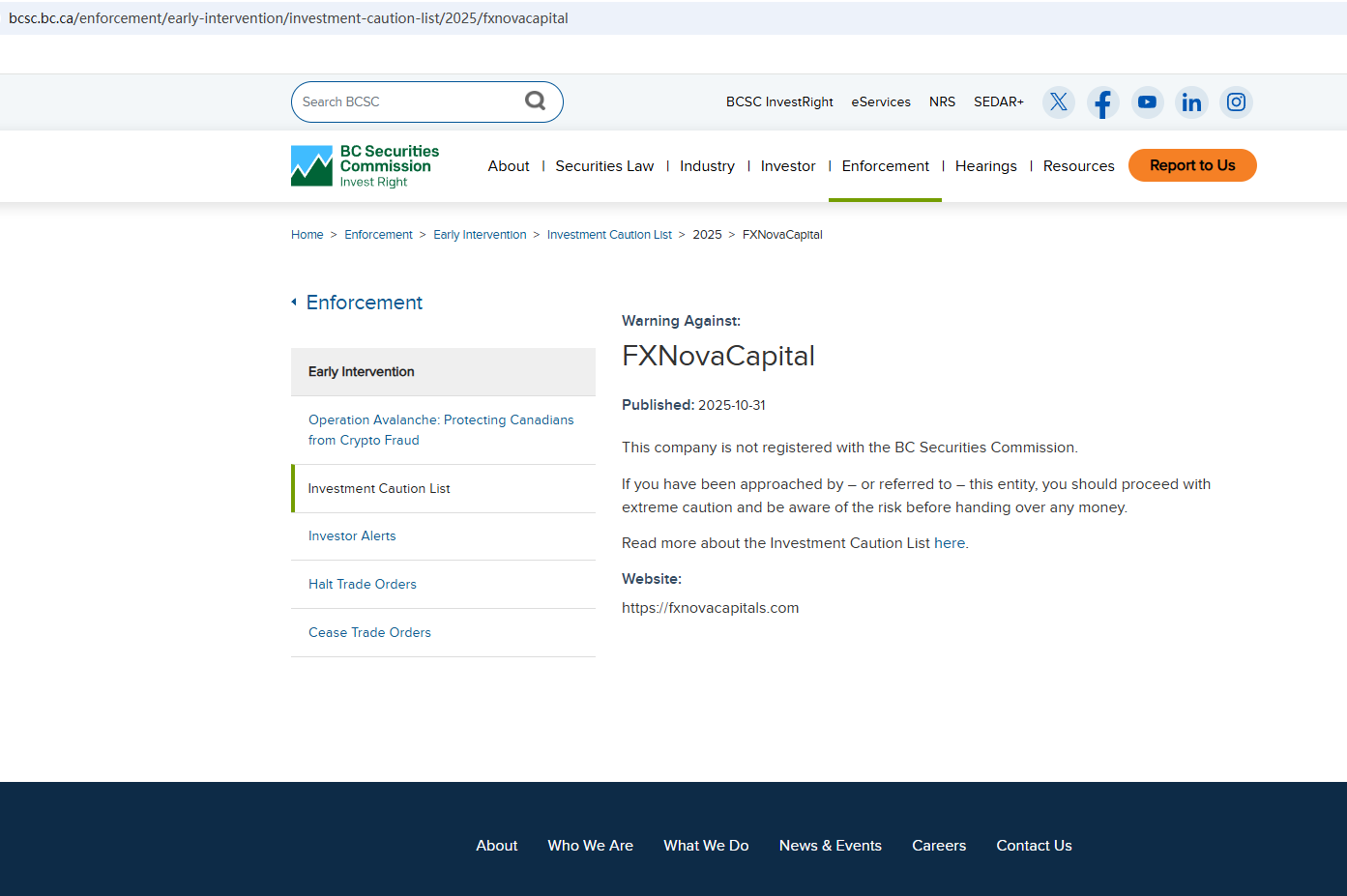Open the BCSC Facebook page
Screen dimensions: 1347x896
click(1102, 102)
